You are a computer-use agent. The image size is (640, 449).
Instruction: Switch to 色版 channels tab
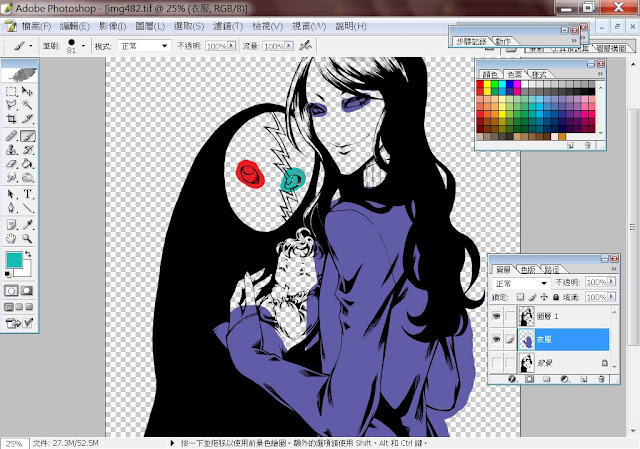click(x=528, y=269)
